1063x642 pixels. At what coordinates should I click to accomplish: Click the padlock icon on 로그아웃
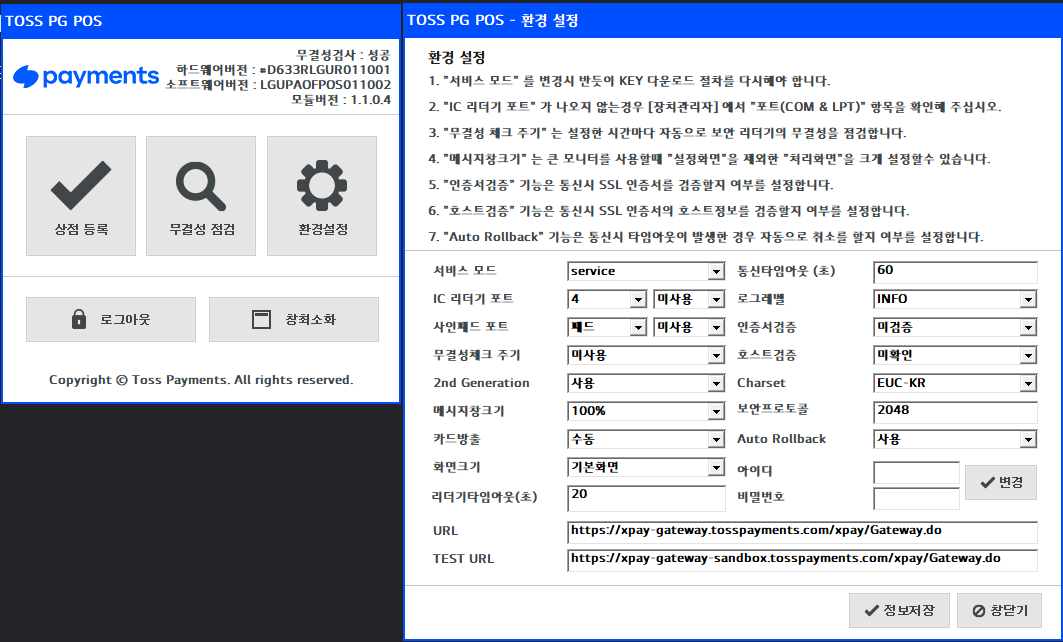pos(79,319)
